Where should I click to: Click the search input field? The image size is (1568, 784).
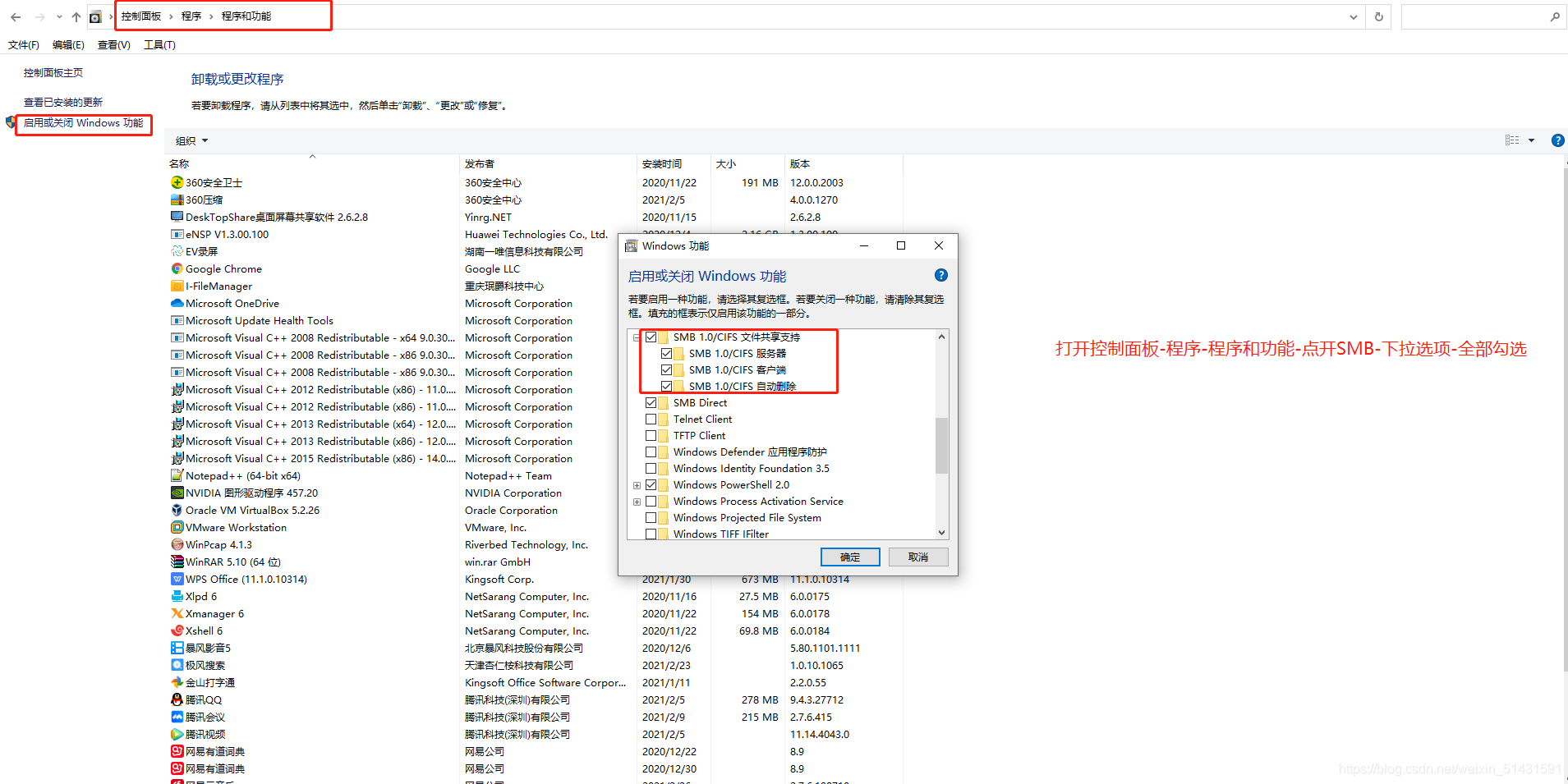(1474, 16)
